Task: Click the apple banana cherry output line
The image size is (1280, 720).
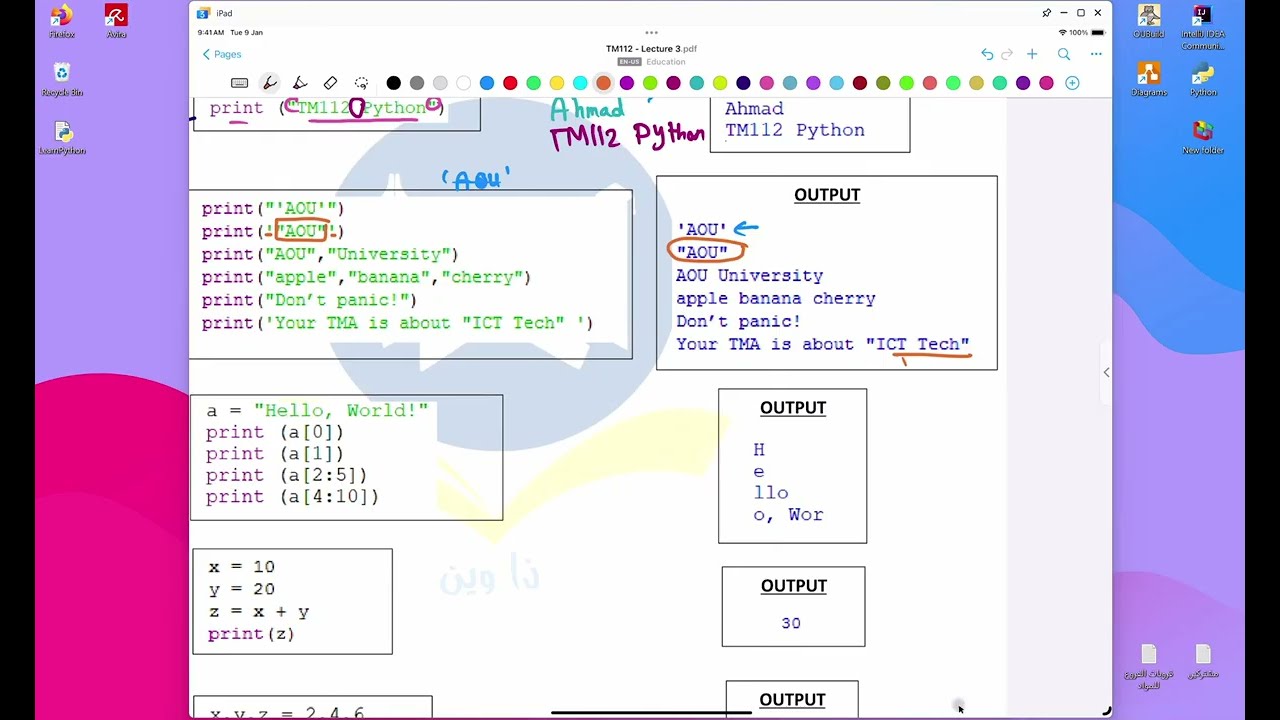Action: click(x=776, y=298)
